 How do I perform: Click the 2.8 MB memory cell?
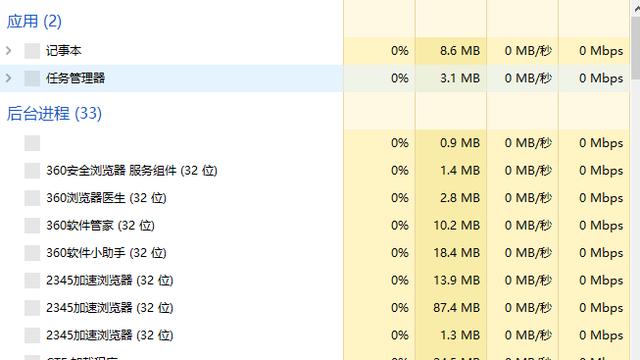click(451, 198)
